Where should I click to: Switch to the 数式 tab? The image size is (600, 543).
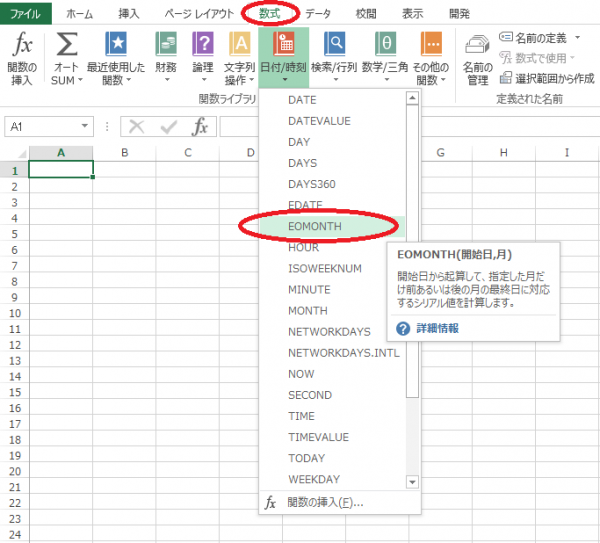click(270, 14)
